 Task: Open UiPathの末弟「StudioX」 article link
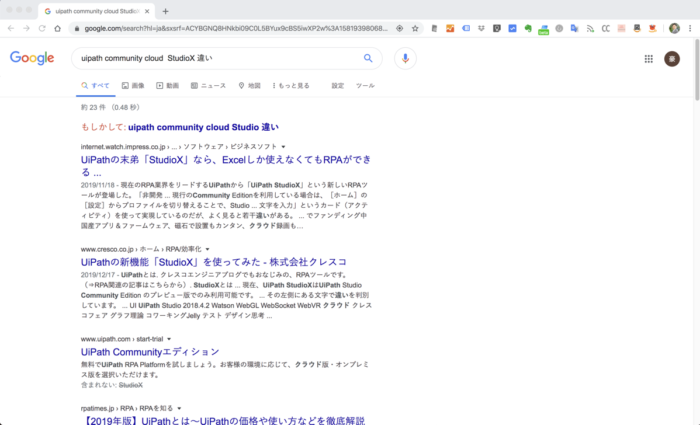click(226, 166)
